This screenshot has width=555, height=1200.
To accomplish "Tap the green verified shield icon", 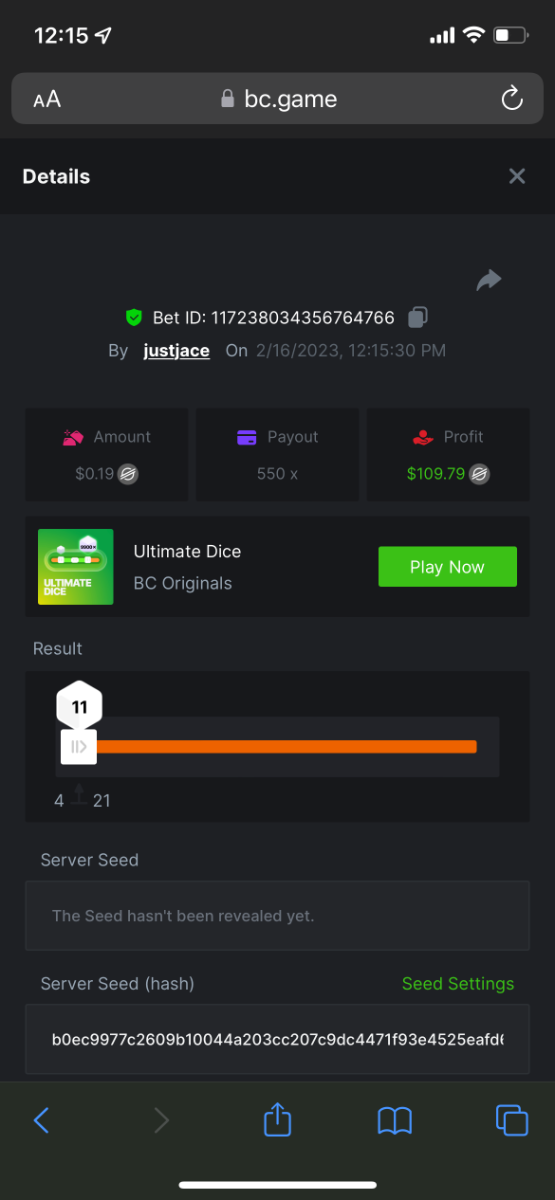I will [134, 318].
